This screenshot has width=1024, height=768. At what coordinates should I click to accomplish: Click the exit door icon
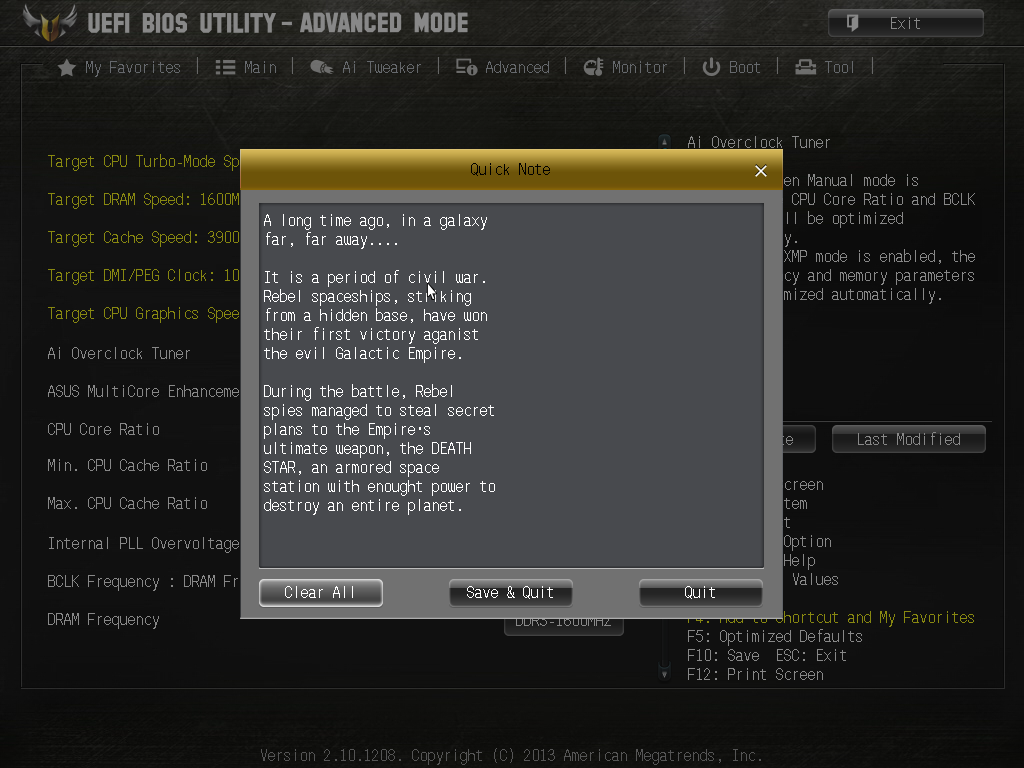click(853, 24)
